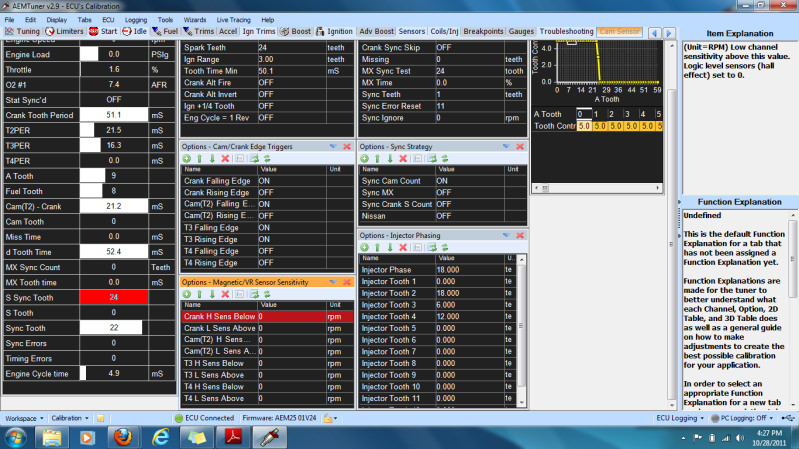Close the Cam/Crank Edge Triggers panel
Image resolution: width=799 pixels, height=449 pixels.
tap(347, 146)
